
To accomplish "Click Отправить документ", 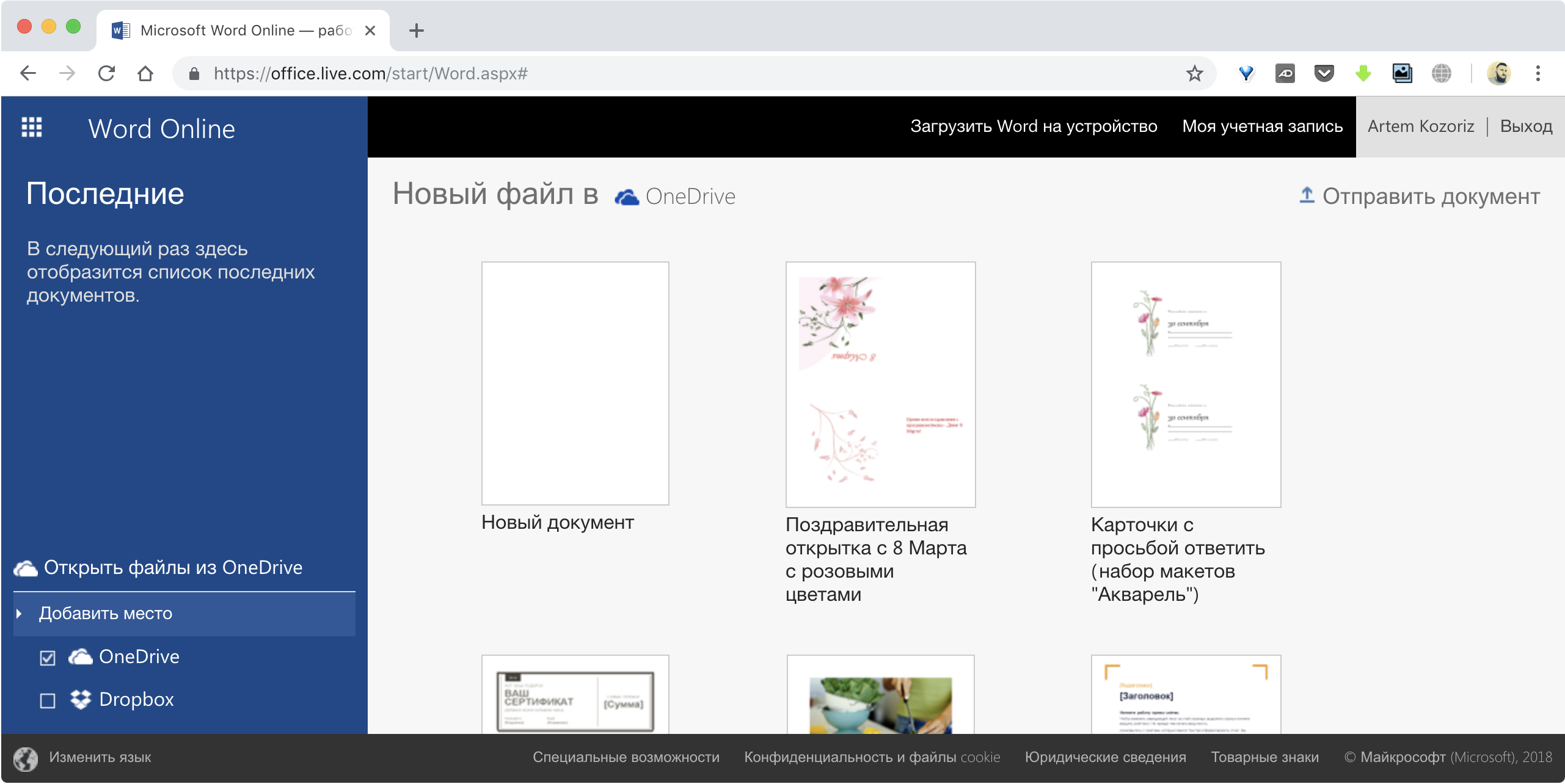I will 1419,197.
